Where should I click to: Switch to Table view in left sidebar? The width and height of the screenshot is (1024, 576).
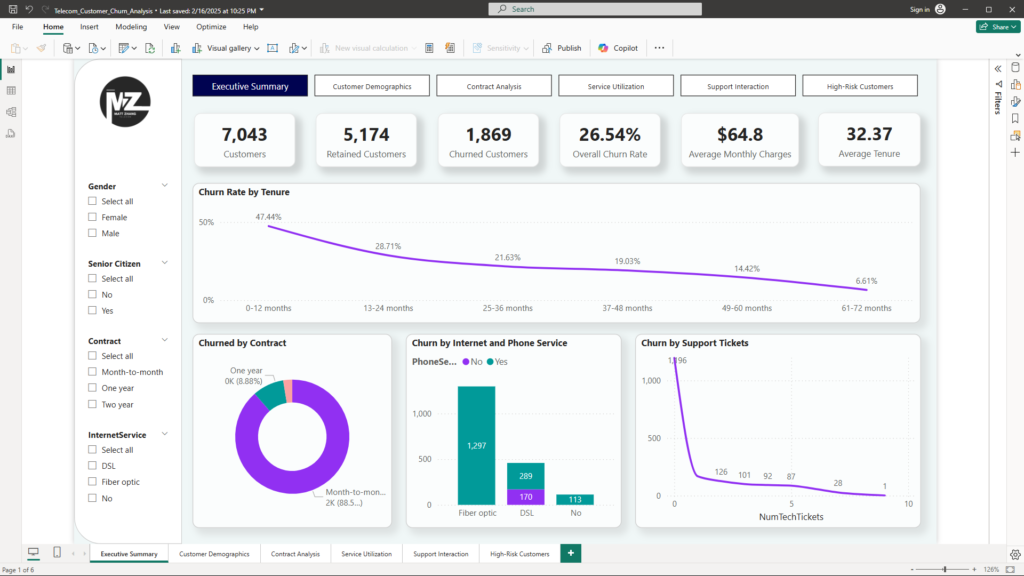click(11, 90)
